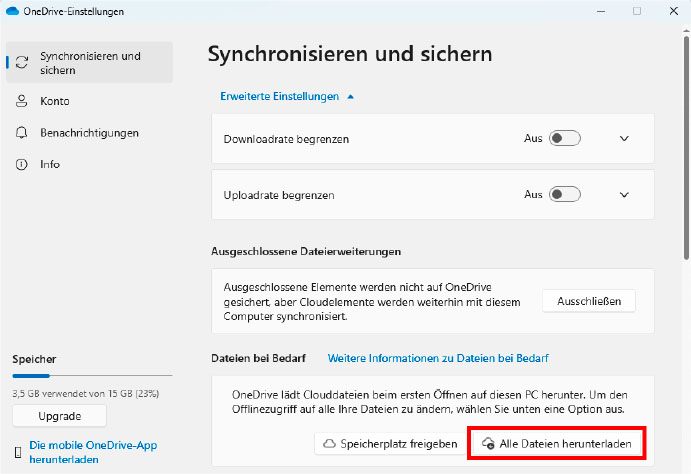The image size is (691, 474).
Task: Click the Ausgeschlossene Dateierweiterungen heading
Action: [x=306, y=252]
